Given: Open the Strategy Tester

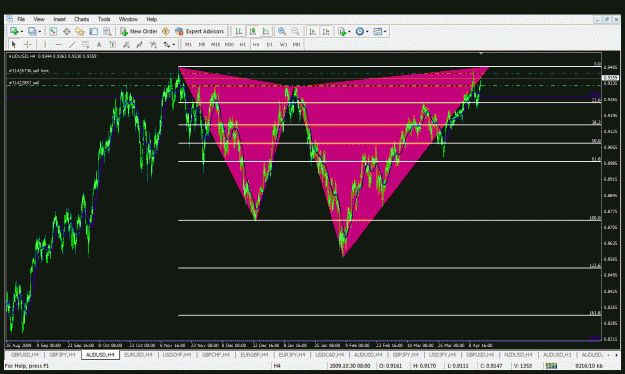Looking at the screenshot, I should click(x=107, y=31).
